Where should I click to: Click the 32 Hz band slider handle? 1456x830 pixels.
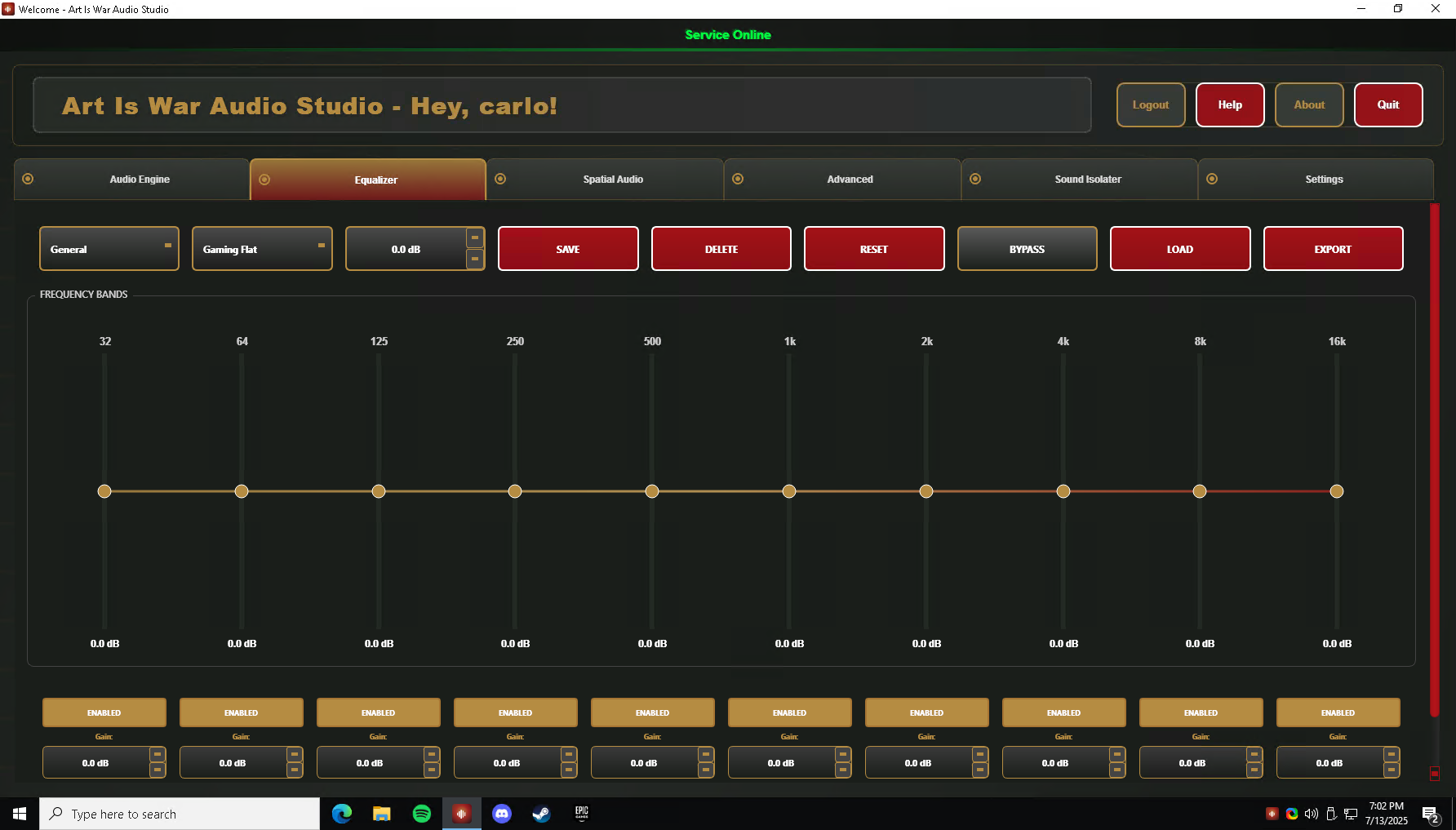pyautogui.click(x=104, y=491)
